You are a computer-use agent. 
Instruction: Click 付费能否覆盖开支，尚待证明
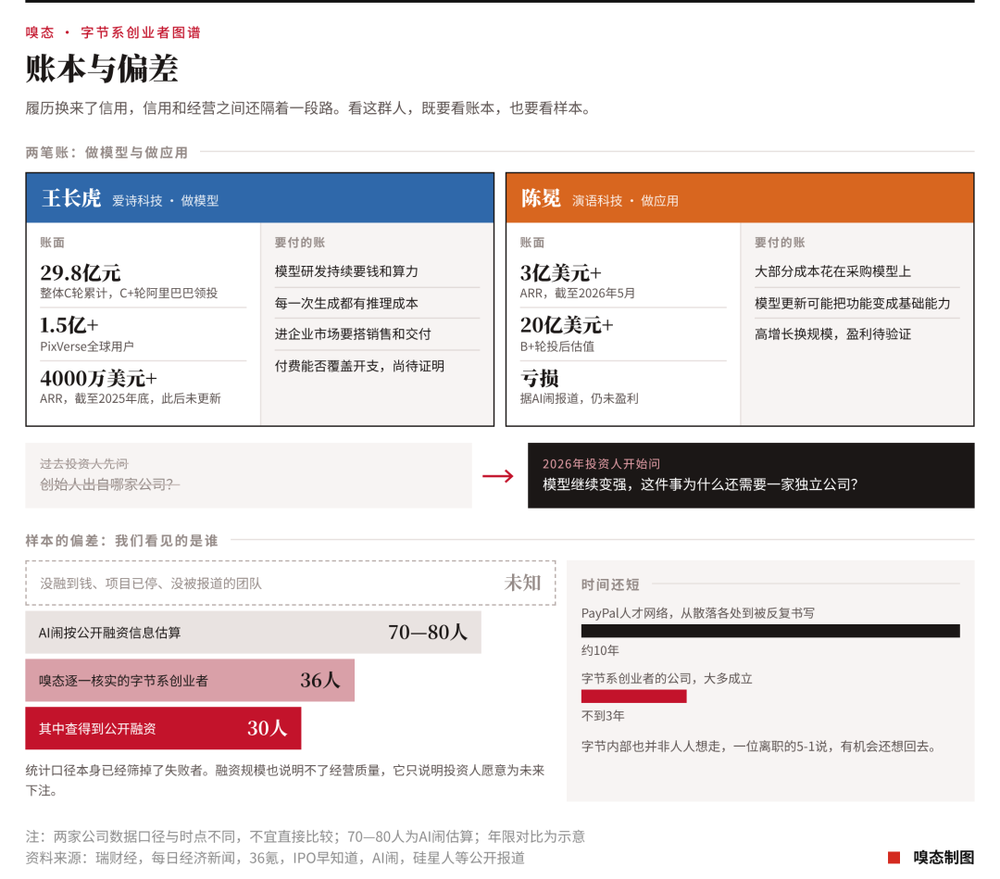pos(359,366)
